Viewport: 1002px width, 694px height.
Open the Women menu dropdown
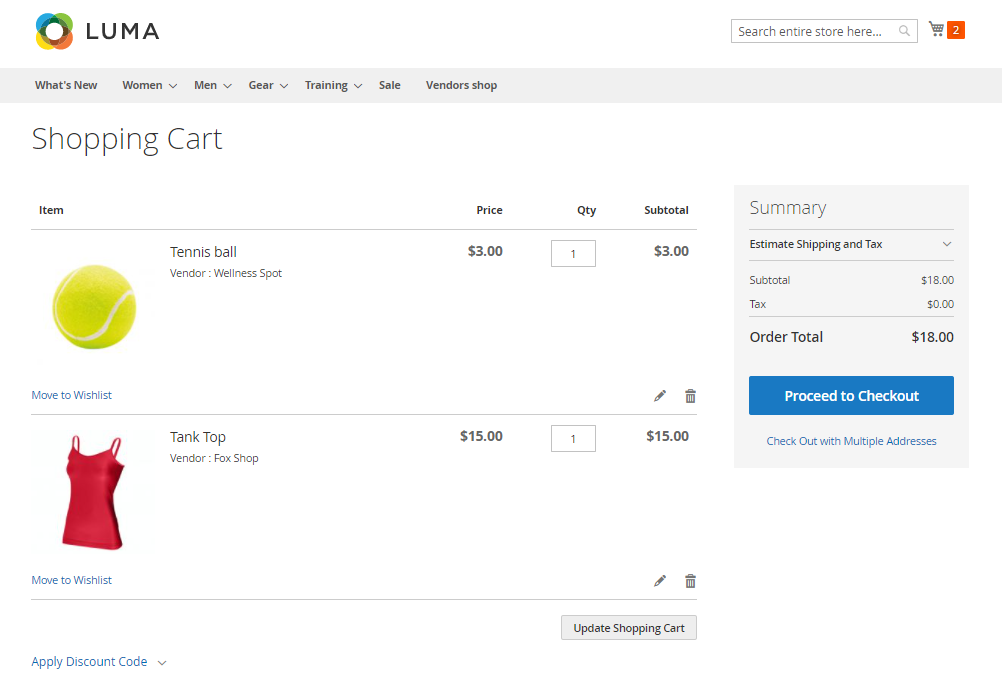tap(149, 85)
